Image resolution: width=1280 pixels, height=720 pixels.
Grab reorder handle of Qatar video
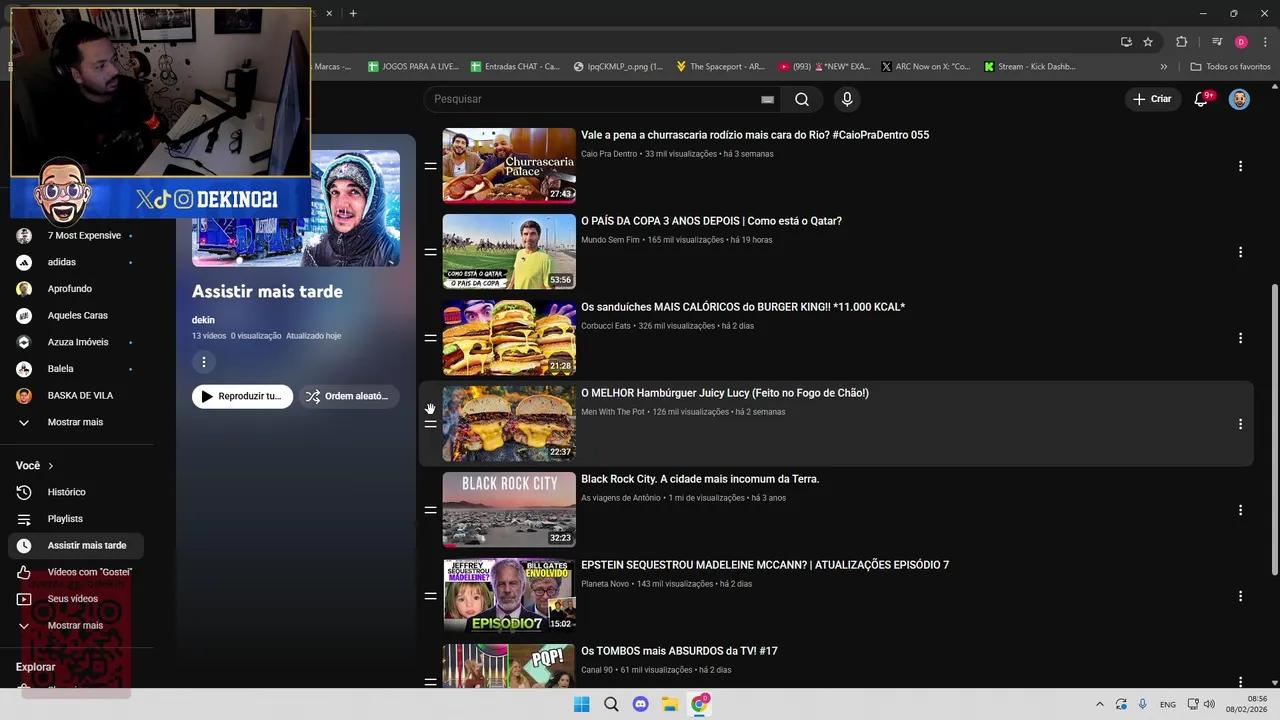[x=430, y=252]
